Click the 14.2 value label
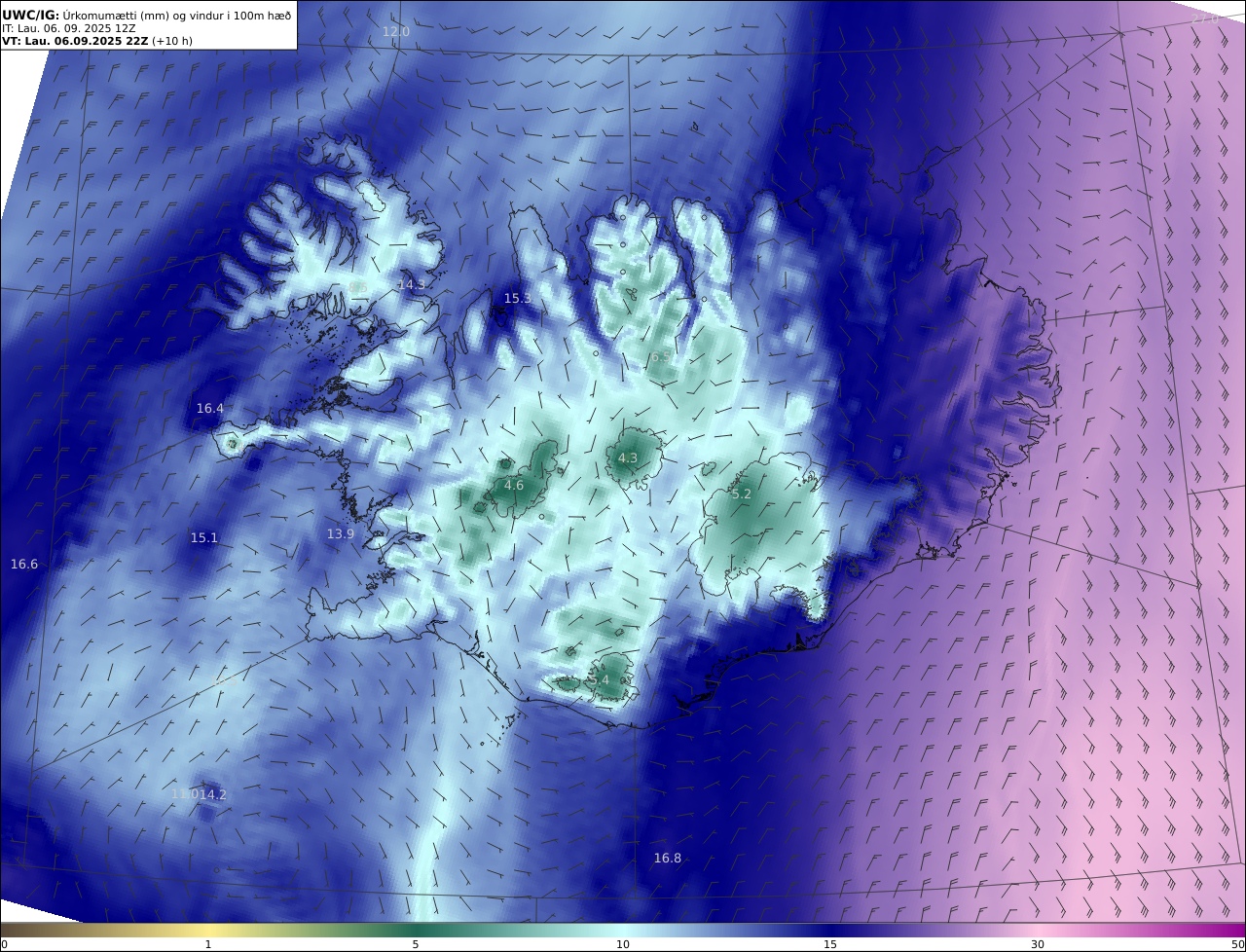This screenshot has height=952, width=1246. tap(212, 794)
